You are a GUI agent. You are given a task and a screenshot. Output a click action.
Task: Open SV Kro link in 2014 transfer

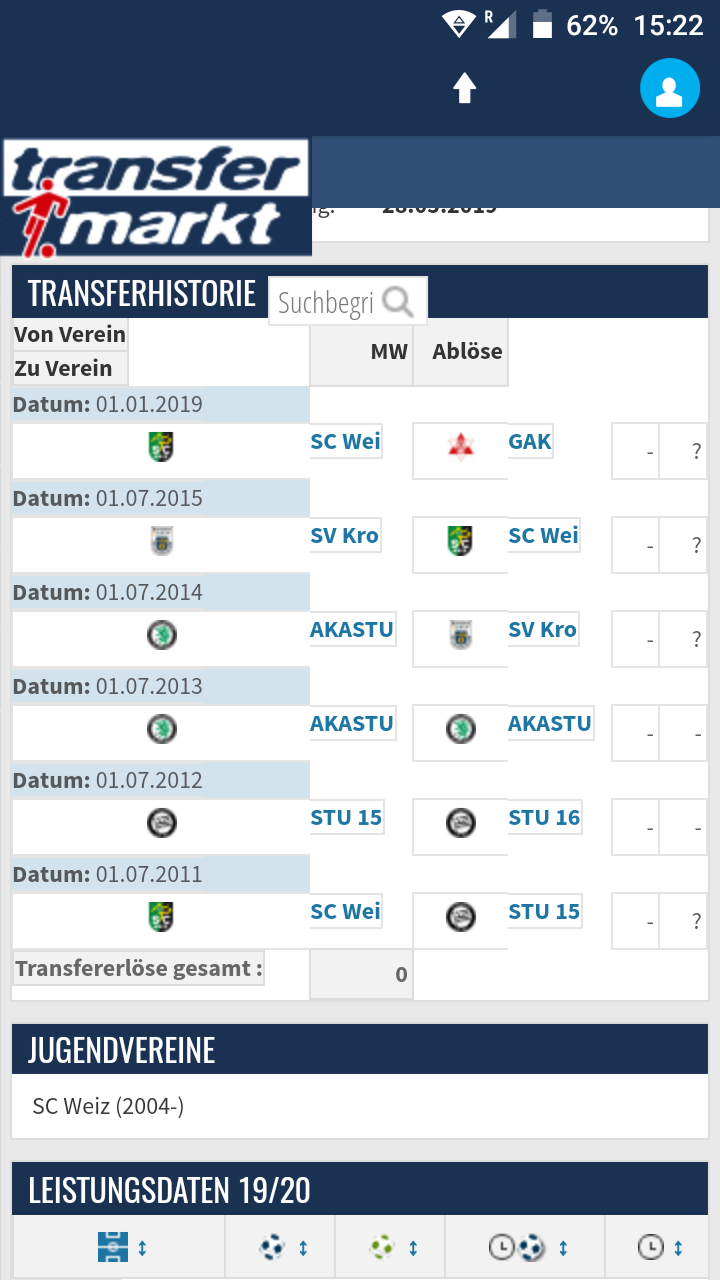[542, 629]
